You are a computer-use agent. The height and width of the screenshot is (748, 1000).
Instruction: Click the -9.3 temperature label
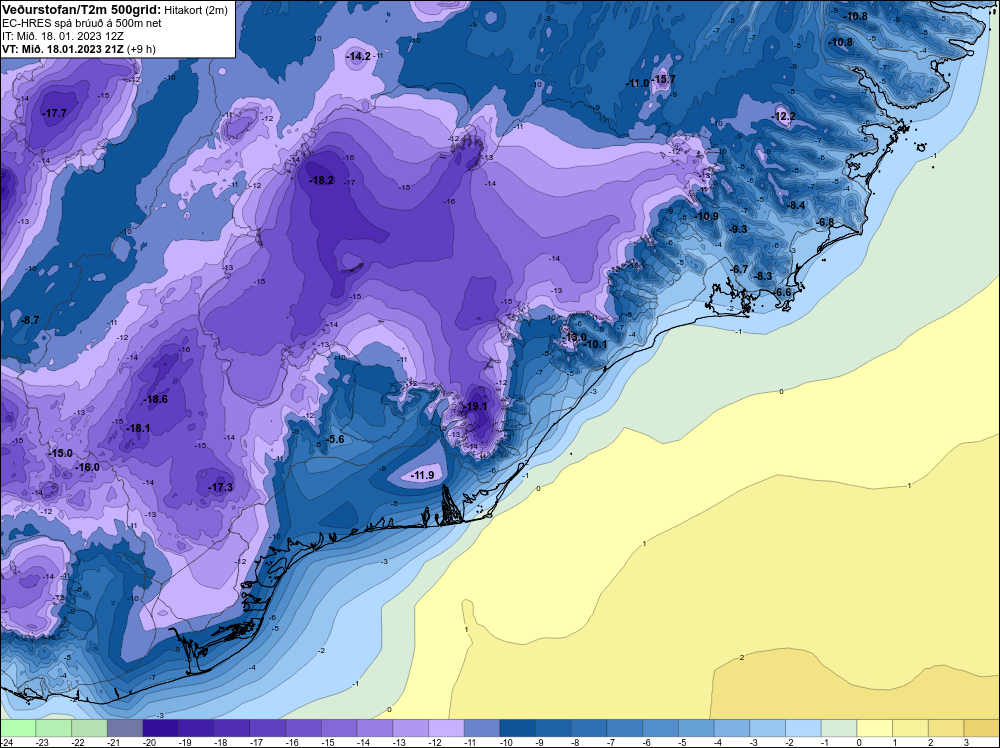[x=738, y=229]
